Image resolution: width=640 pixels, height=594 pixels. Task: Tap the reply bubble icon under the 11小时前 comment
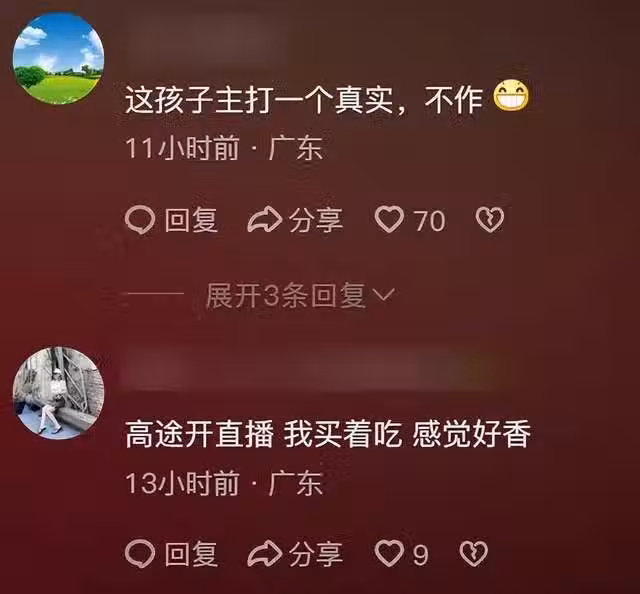[140, 220]
